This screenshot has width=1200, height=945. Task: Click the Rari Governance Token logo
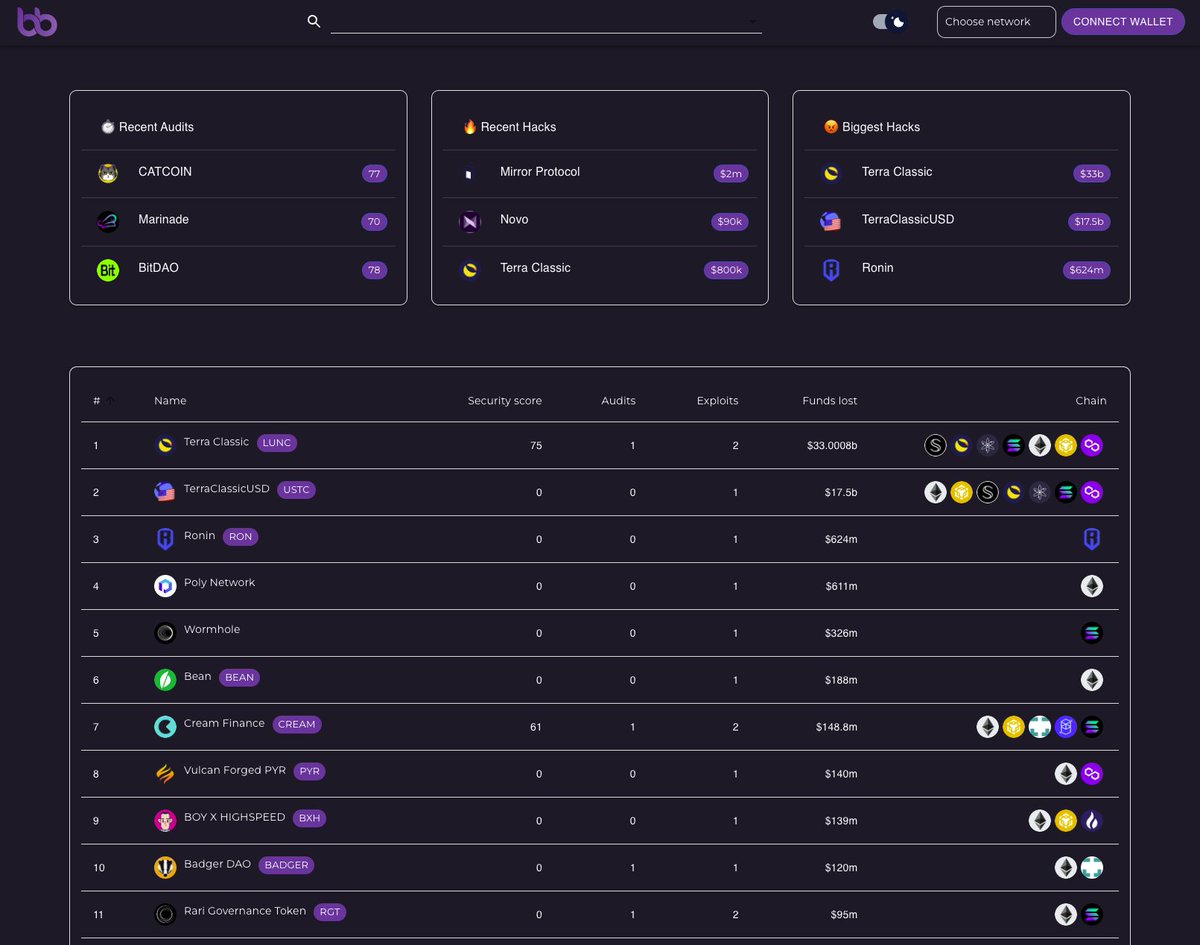(165, 915)
